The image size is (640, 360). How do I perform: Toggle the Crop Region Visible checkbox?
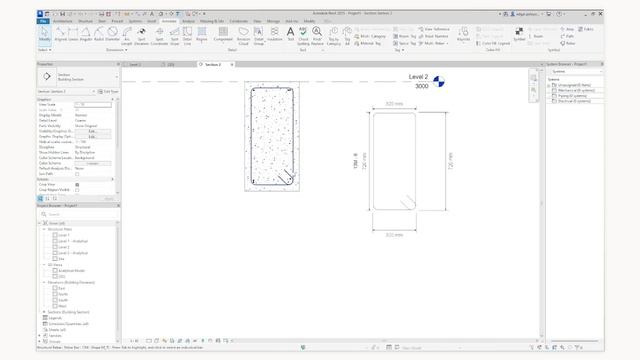click(x=77, y=190)
